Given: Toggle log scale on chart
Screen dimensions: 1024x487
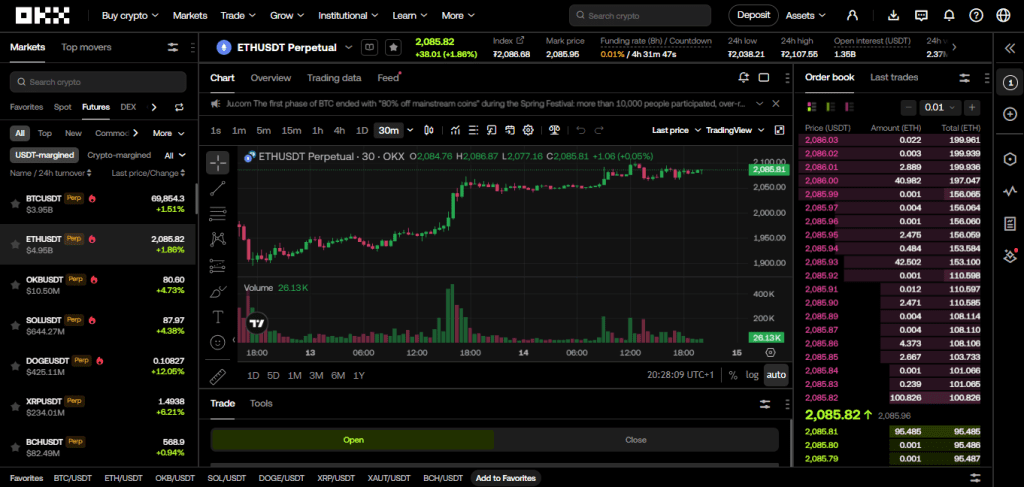Looking at the screenshot, I should click(x=752, y=375).
